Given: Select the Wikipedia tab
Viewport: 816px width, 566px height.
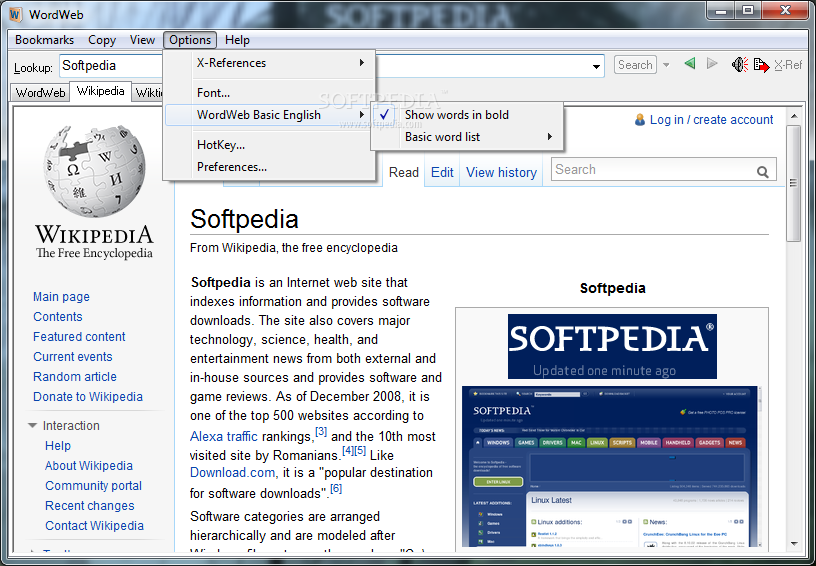Looking at the screenshot, I should (100, 91).
